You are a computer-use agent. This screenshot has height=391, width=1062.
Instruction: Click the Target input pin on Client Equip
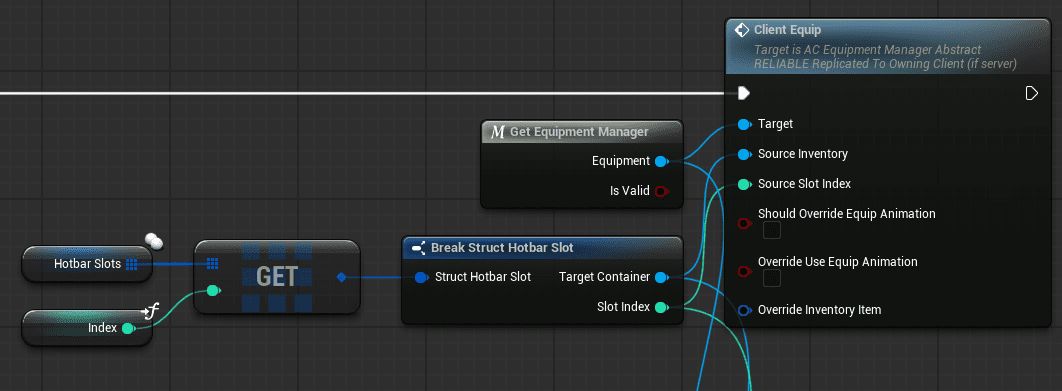744,124
